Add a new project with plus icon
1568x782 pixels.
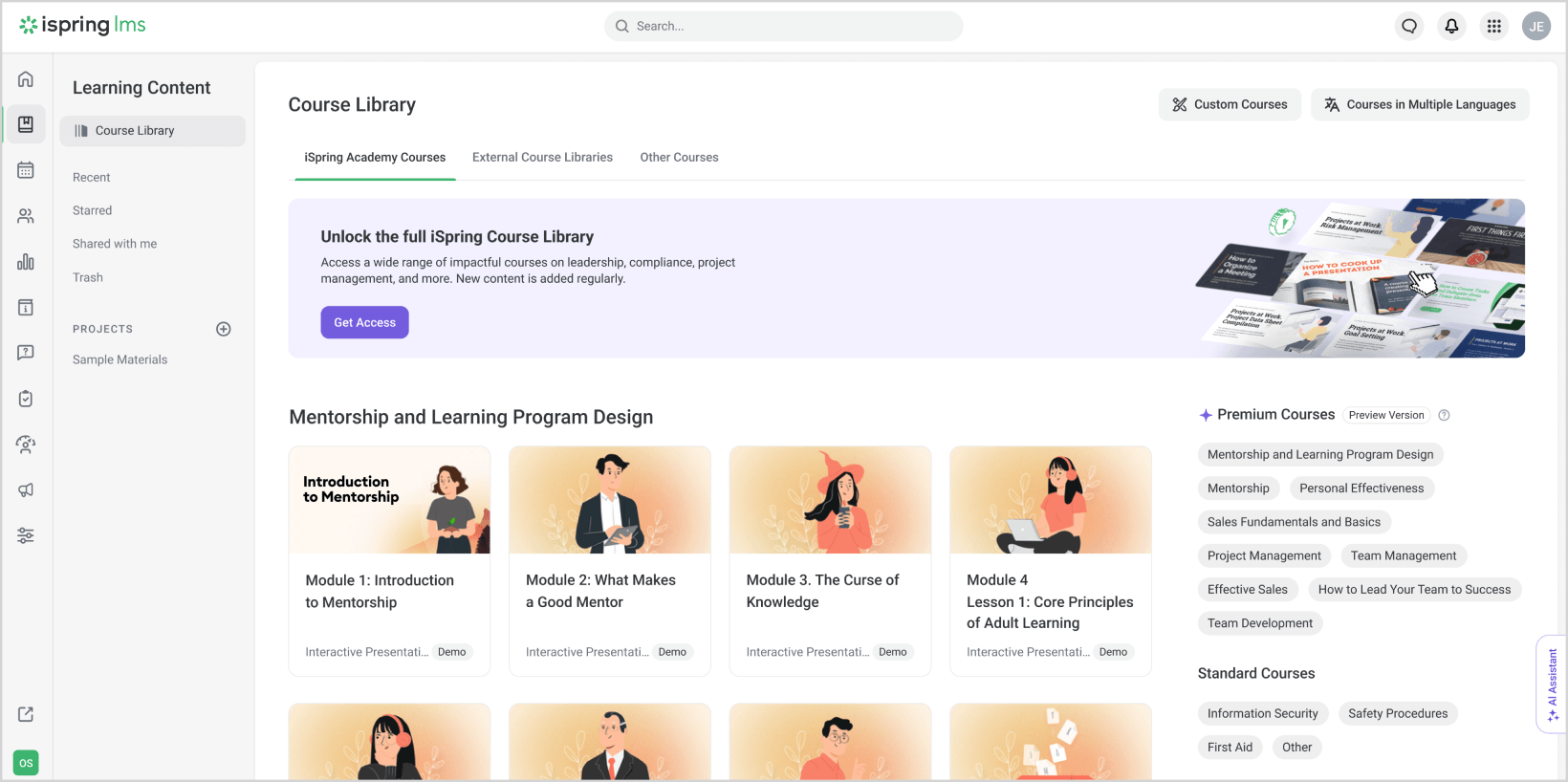click(224, 329)
